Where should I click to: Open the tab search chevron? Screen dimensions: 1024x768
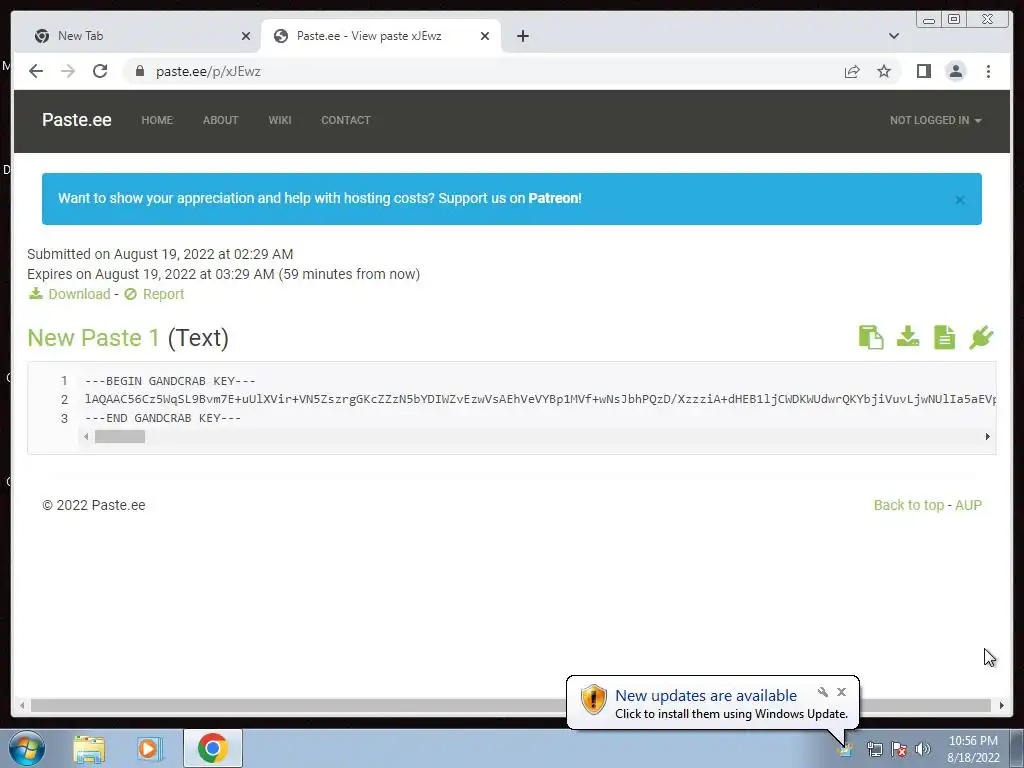pos(894,36)
